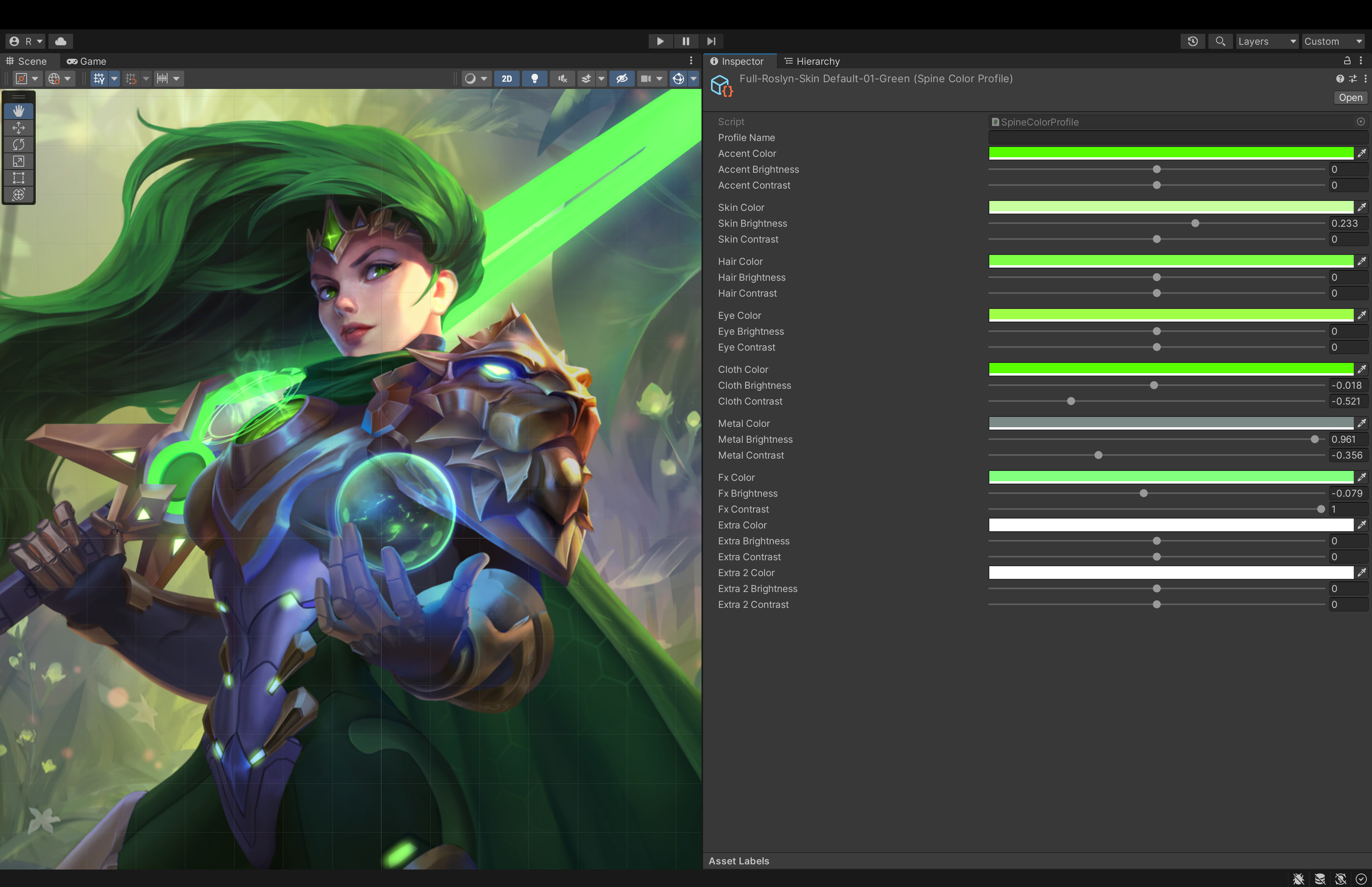
Task: Select the Move tool
Action: tap(18, 127)
